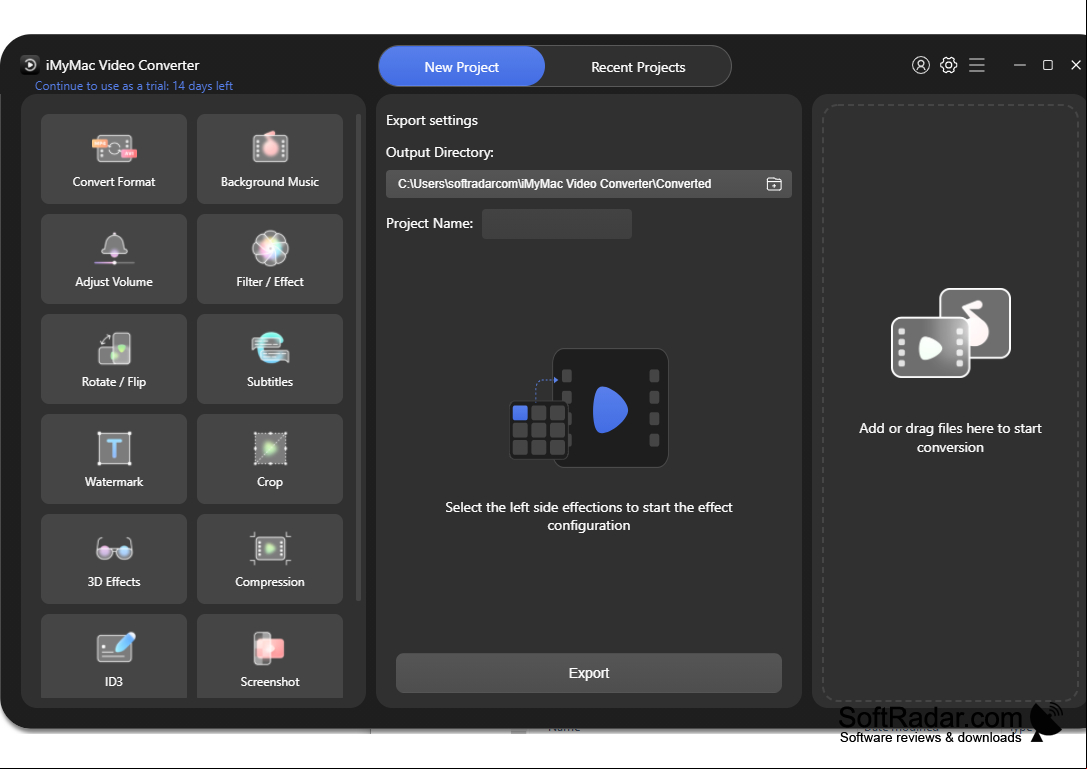Open the Watermark tool
The width and height of the screenshot is (1087, 769).
click(x=114, y=458)
